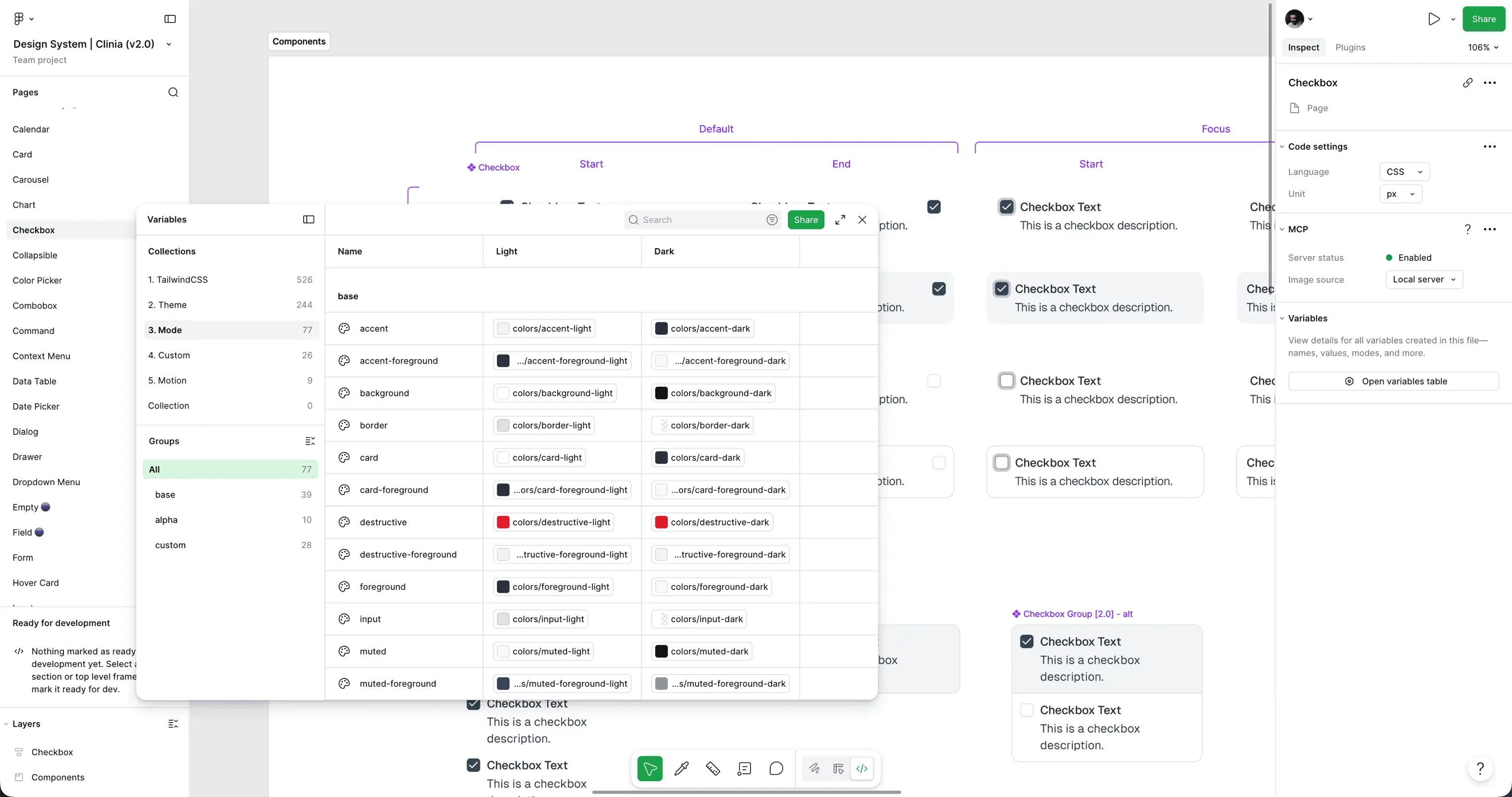1512x797 pixels.
Task: Collapse all layers icon in Layers header
Action: click(173, 724)
